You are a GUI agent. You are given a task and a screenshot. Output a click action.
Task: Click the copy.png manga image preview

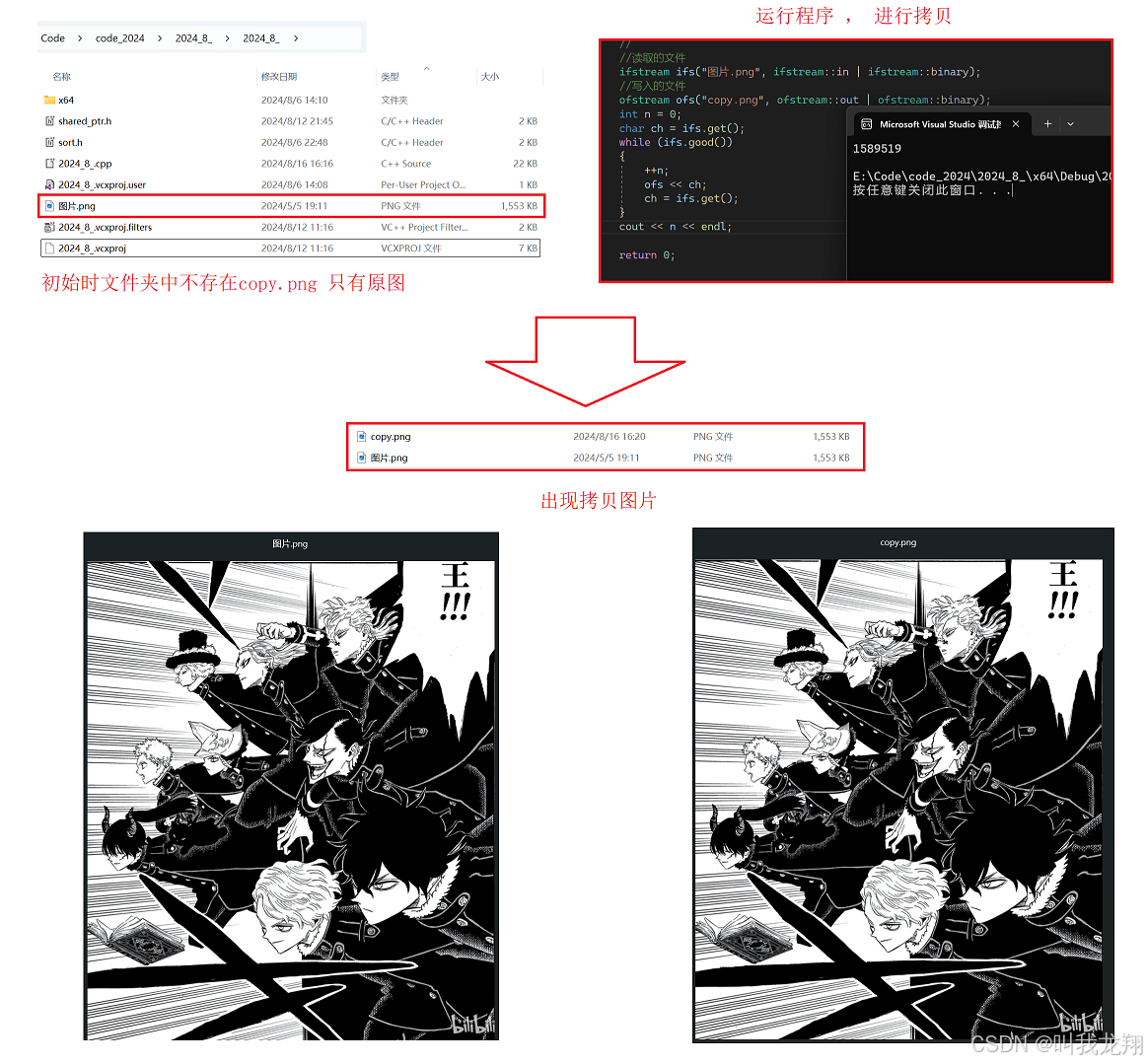898,799
